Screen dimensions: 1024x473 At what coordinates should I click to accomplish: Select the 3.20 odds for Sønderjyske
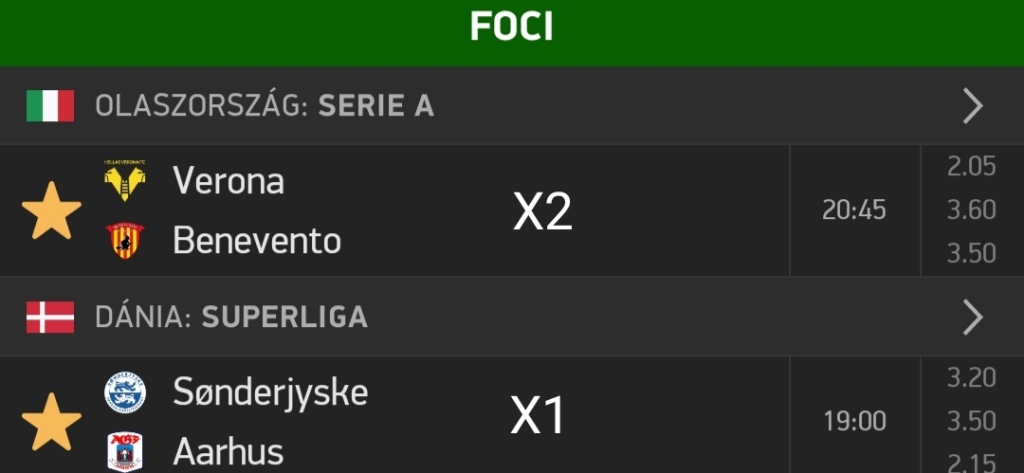[x=971, y=378]
